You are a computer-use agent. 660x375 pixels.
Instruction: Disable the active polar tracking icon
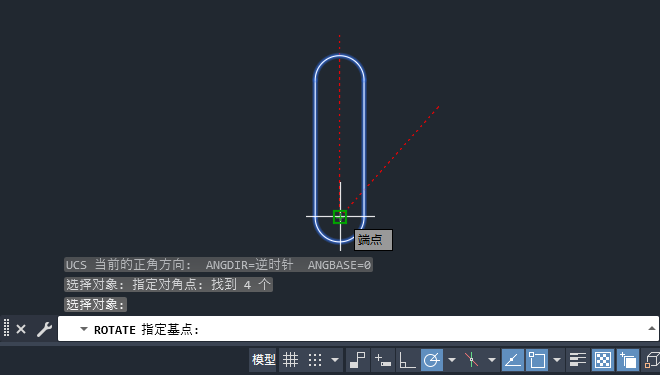point(432,360)
